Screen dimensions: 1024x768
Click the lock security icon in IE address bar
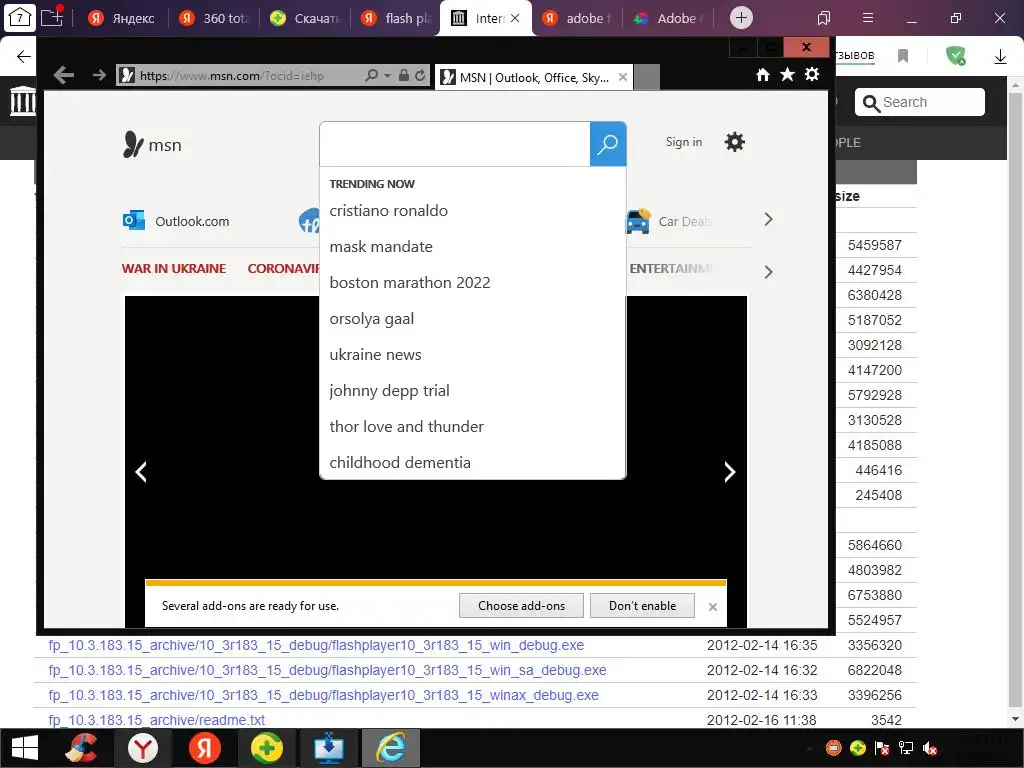404,75
